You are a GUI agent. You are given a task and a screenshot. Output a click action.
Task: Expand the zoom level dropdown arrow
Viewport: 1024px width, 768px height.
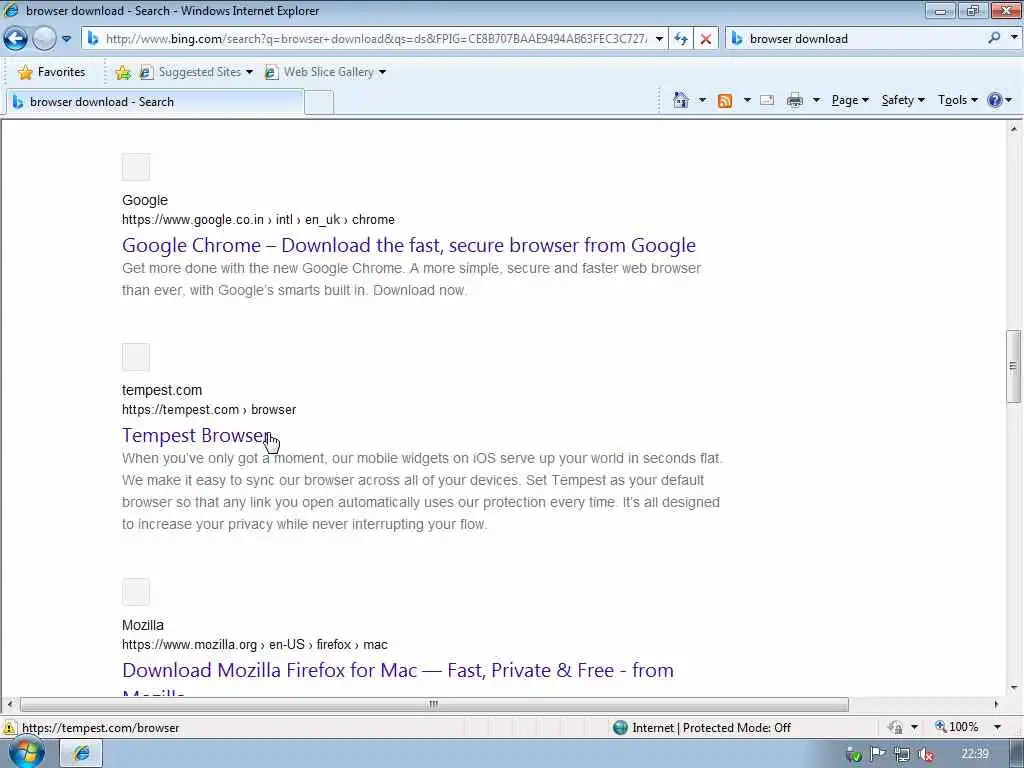[x=997, y=727]
